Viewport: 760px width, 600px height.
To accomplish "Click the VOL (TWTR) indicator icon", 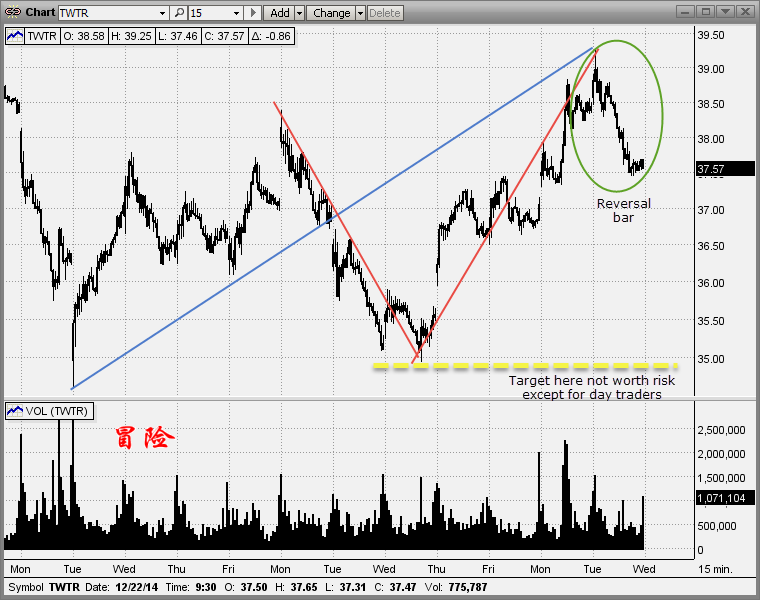I will pyautogui.click(x=15, y=411).
